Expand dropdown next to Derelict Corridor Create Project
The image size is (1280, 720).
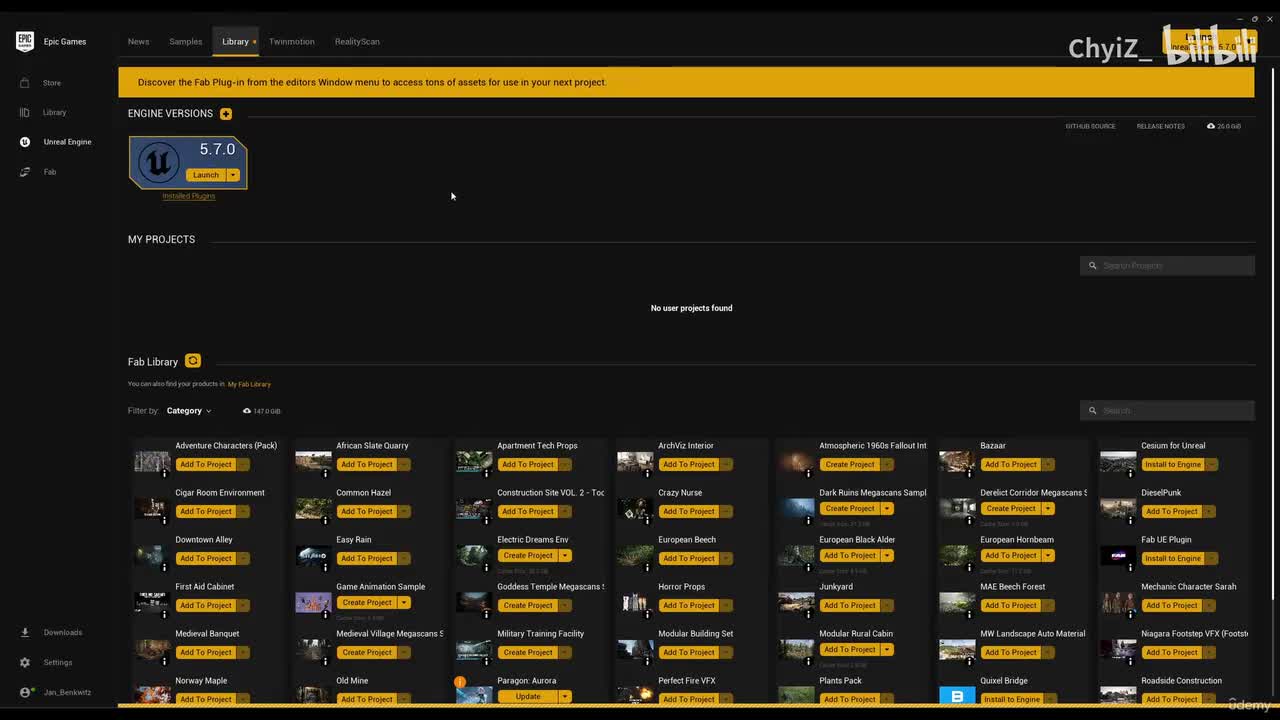1048,509
